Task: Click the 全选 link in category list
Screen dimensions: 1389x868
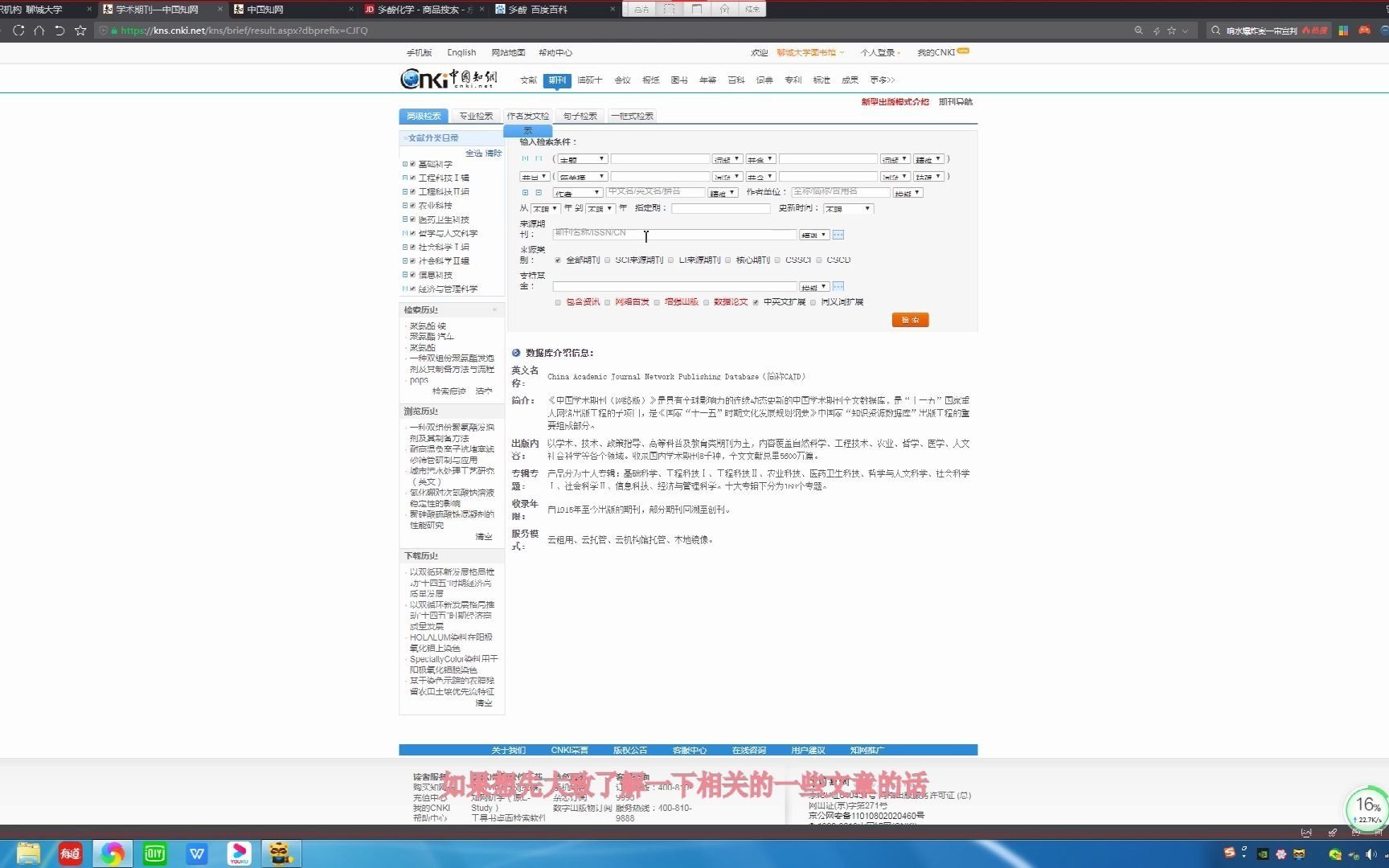Action: pyautogui.click(x=473, y=153)
